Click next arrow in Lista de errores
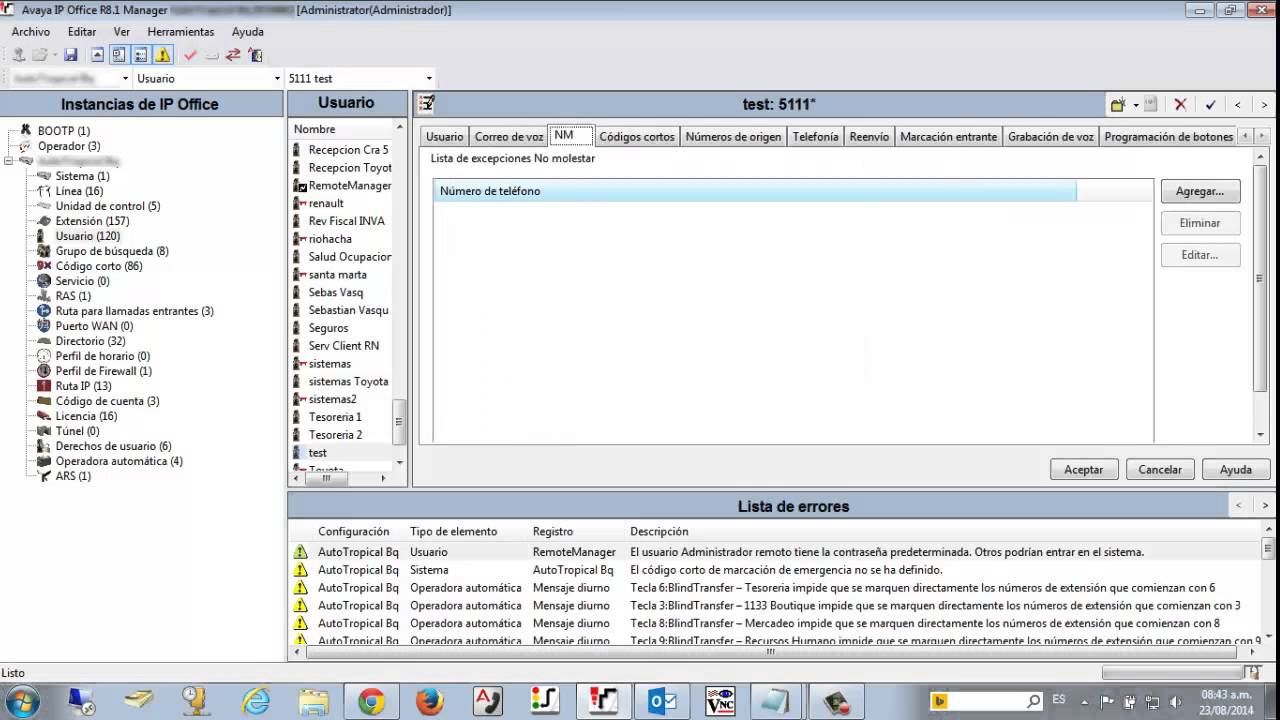This screenshot has height=720, width=1280. tap(1264, 506)
